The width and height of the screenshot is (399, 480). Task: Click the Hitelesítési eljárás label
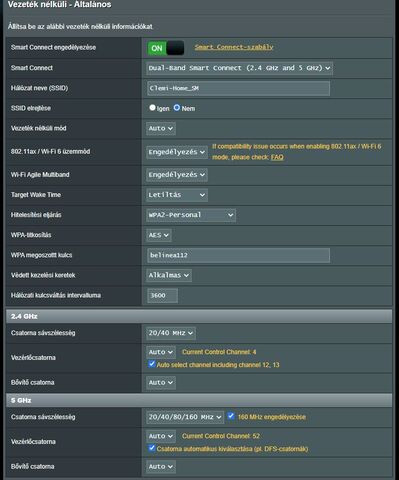[x=36, y=215]
